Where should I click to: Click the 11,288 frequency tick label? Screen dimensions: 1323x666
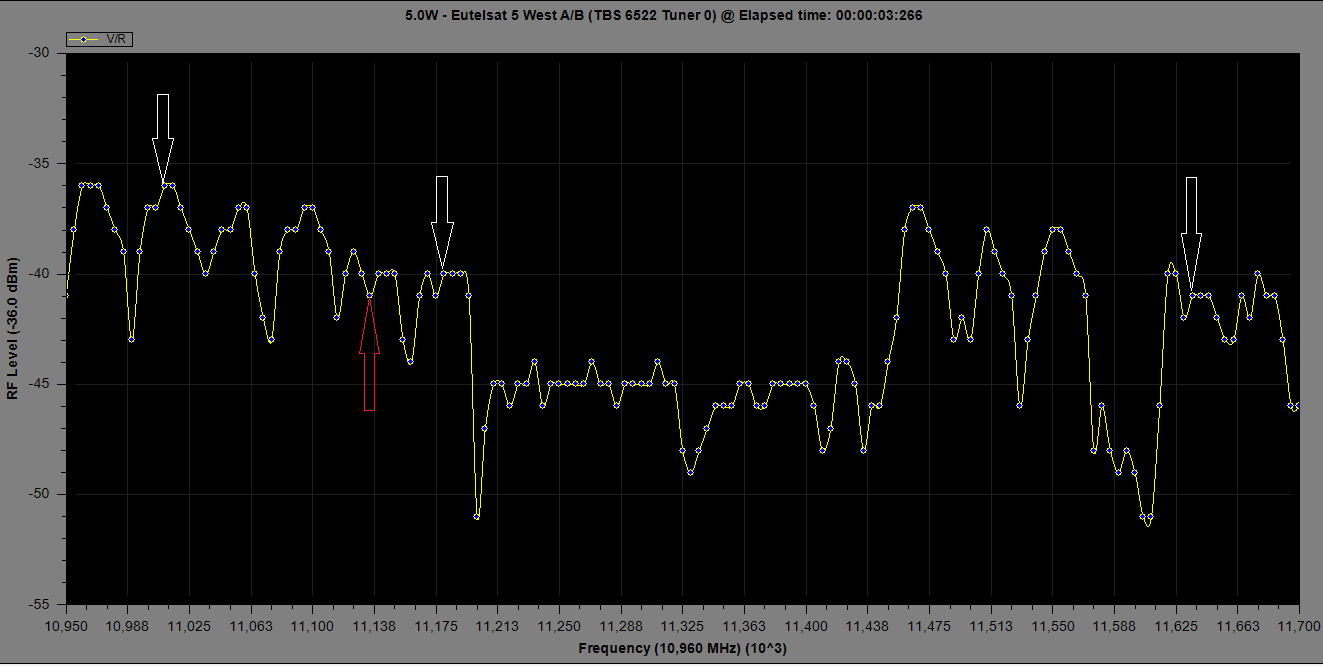(x=621, y=625)
